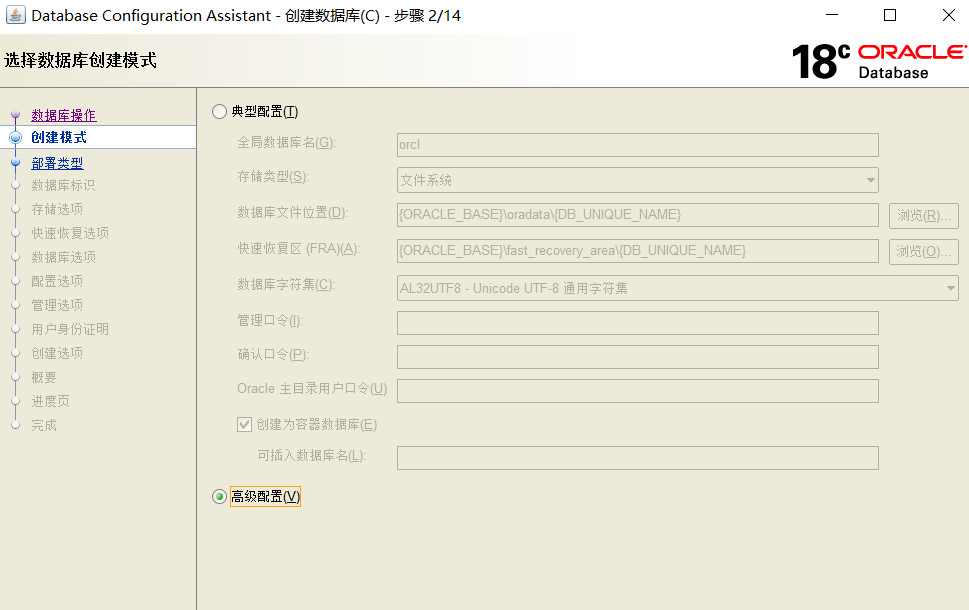Click the 创建选项 step in sidebar
The width and height of the screenshot is (969, 610).
(57, 354)
